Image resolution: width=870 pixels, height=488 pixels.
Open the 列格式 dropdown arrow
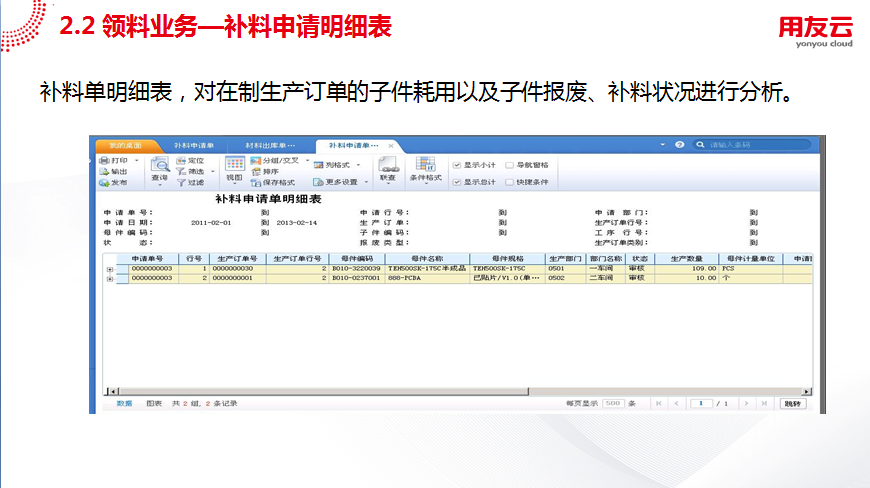click(x=358, y=165)
